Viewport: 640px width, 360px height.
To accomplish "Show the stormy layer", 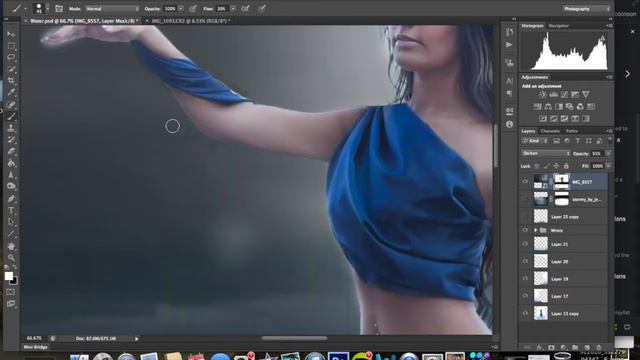I will click(x=525, y=200).
